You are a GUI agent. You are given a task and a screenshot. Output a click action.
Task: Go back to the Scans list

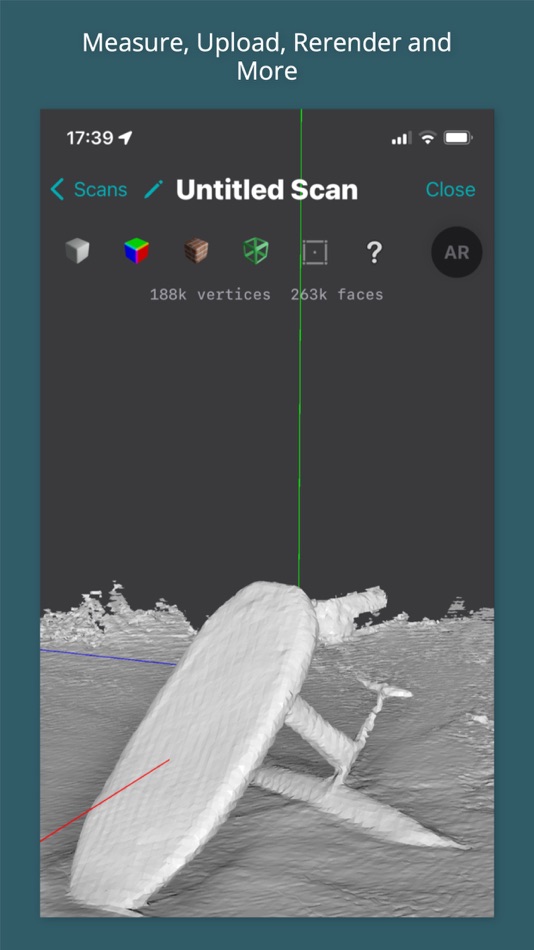coord(88,190)
